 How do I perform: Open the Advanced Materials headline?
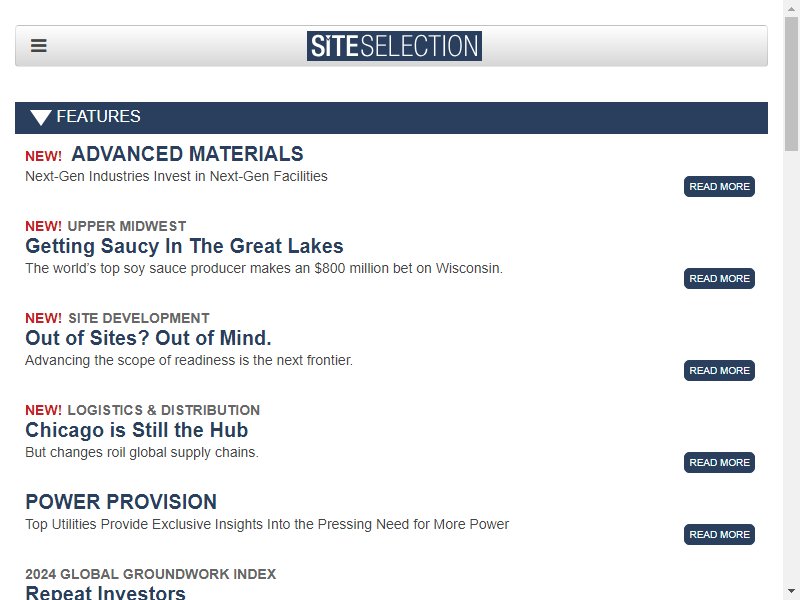187,154
